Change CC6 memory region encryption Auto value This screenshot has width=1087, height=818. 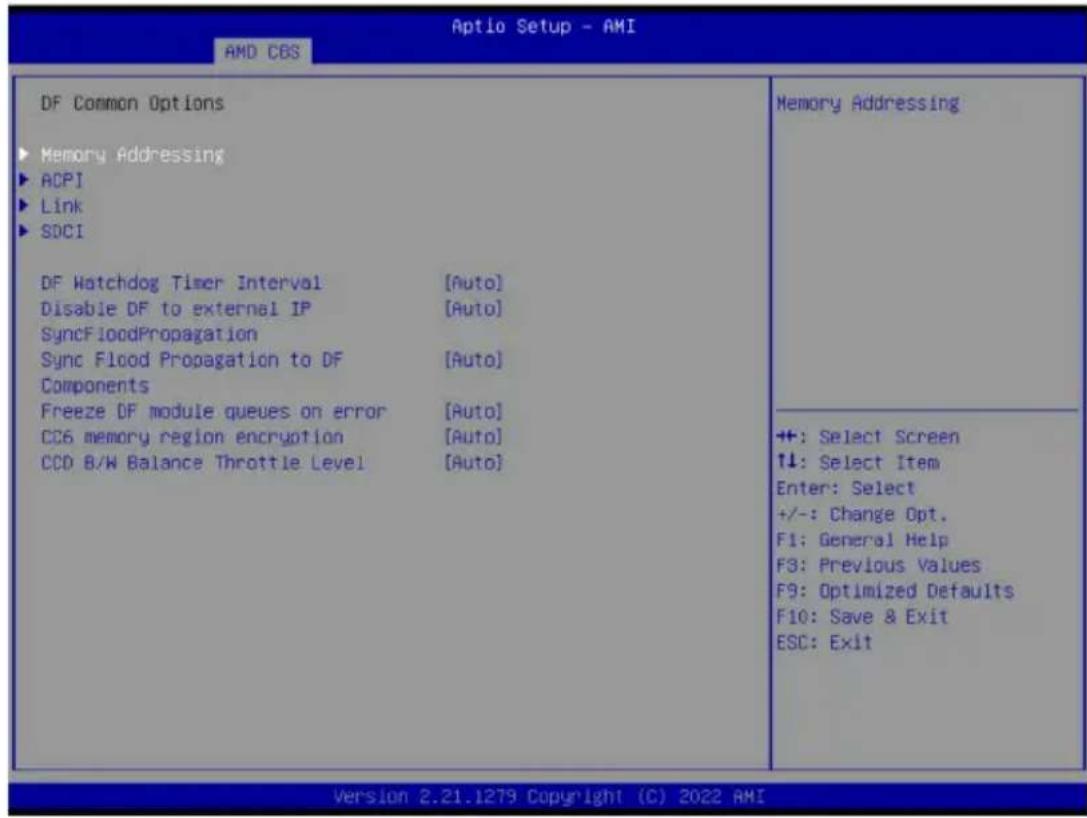pos(473,437)
